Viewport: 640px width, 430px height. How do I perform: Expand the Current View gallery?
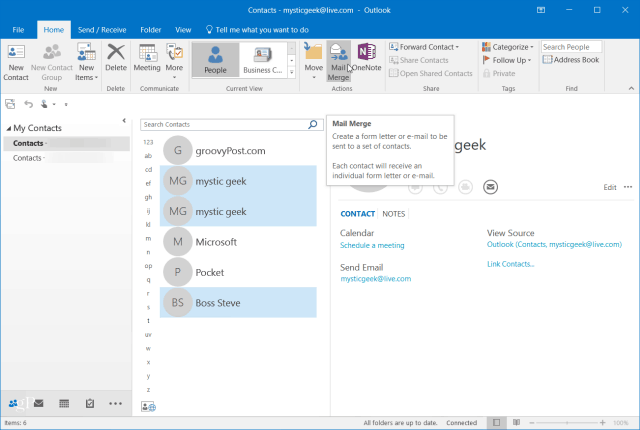[292, 72]
